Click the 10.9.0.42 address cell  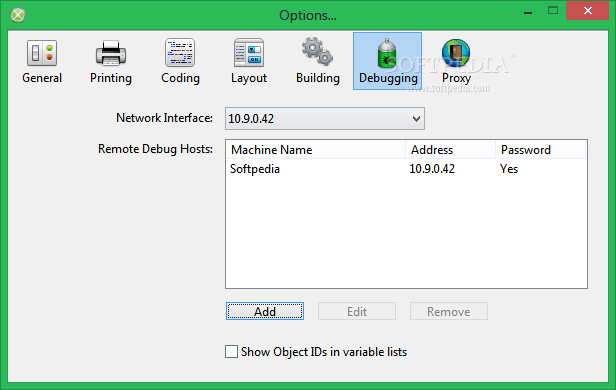(432, 169)
